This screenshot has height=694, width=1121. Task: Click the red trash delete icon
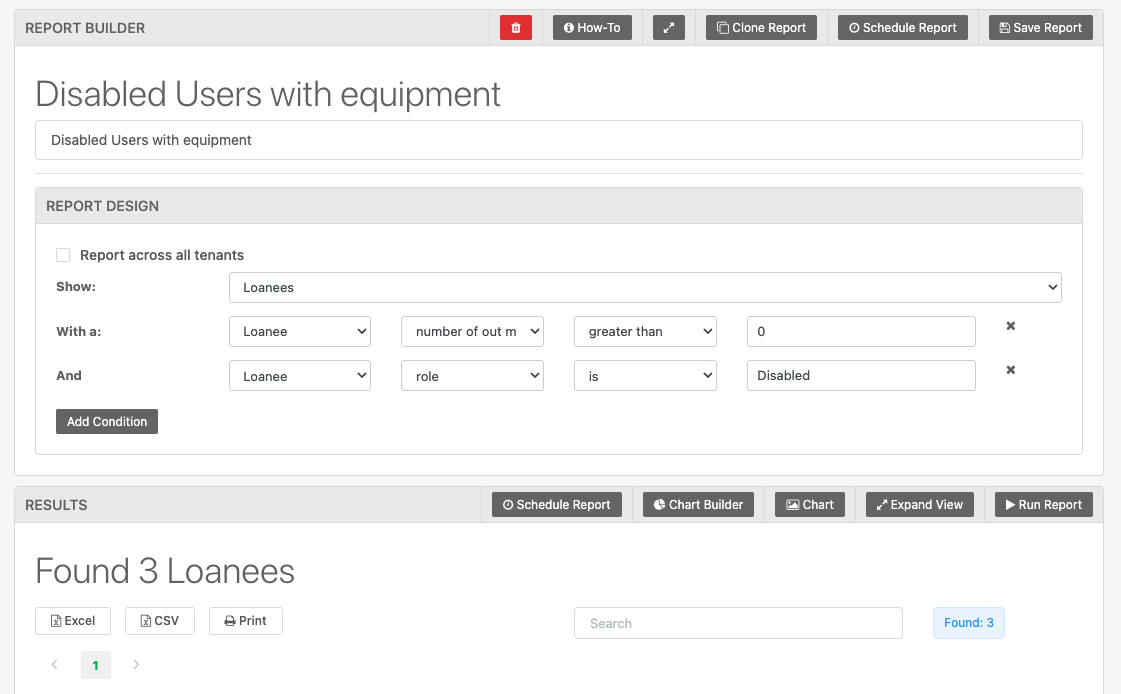515,27
